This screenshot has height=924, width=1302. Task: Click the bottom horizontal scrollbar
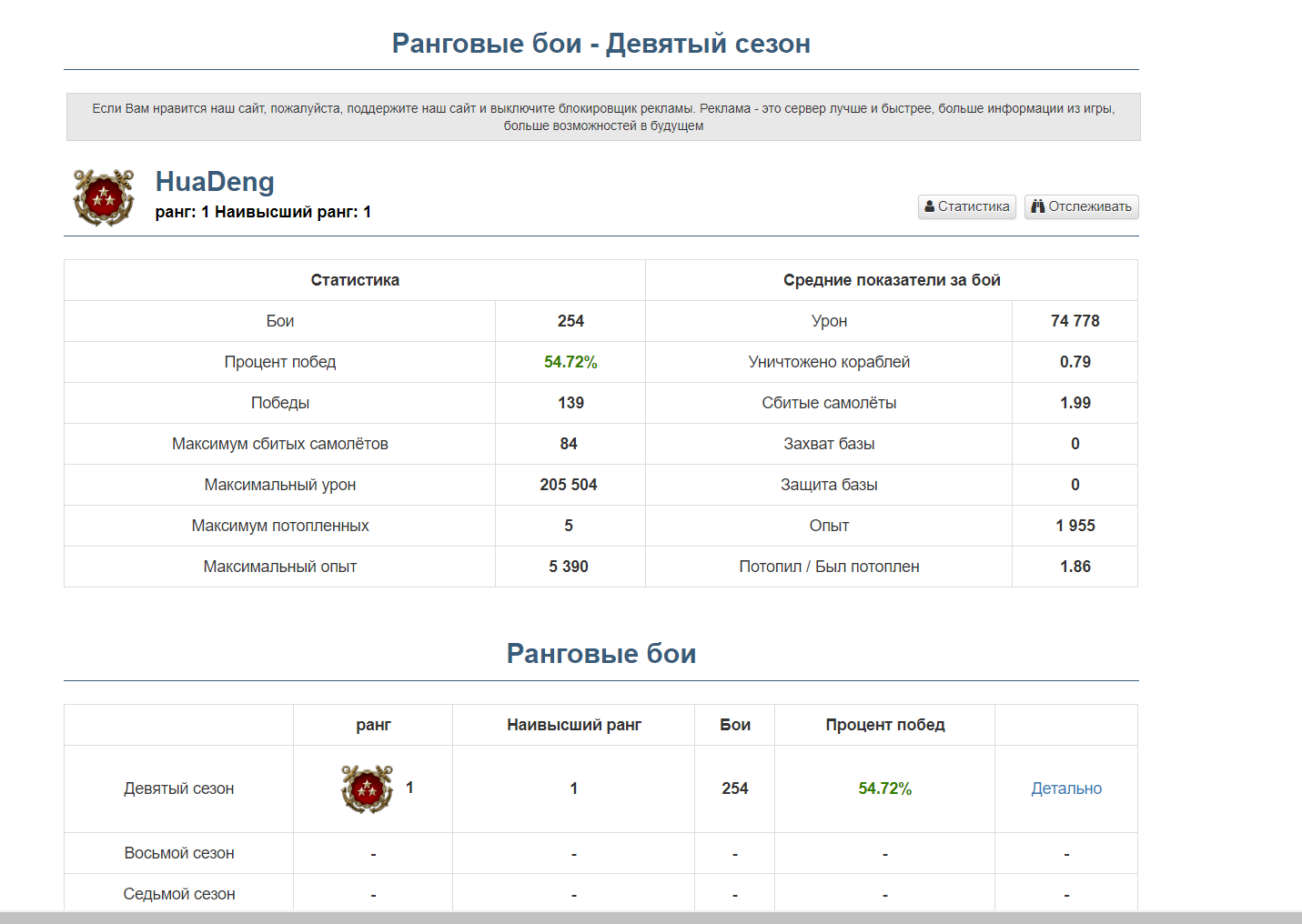(651, 917)
